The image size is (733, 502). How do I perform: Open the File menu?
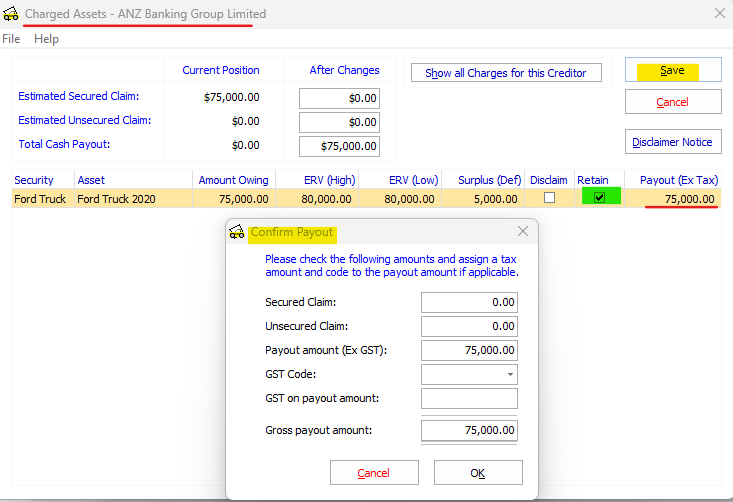11,39
